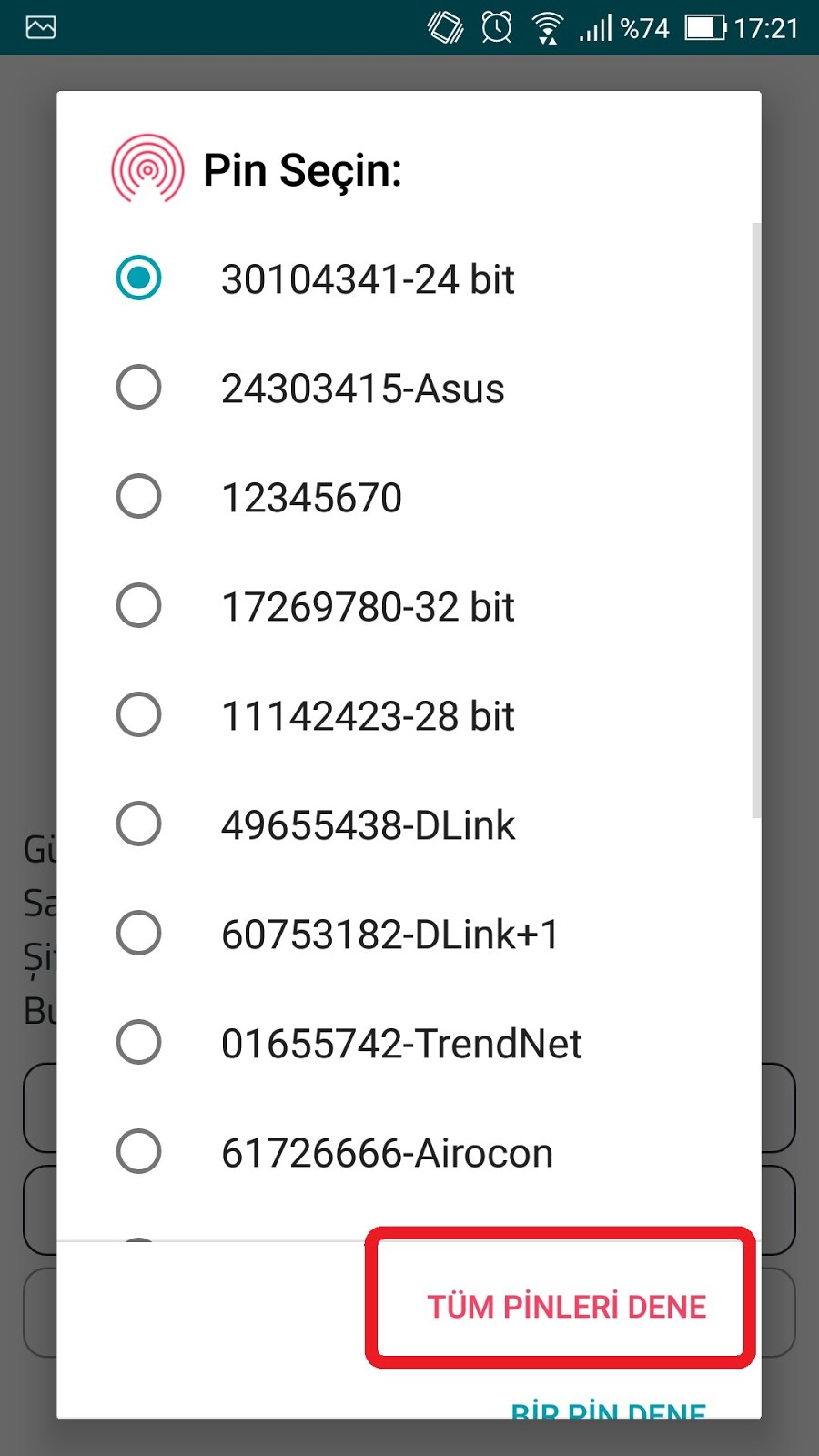Tap the 17:21 clock in status bar
The image size is (819, 1456).
pos(766,28)
